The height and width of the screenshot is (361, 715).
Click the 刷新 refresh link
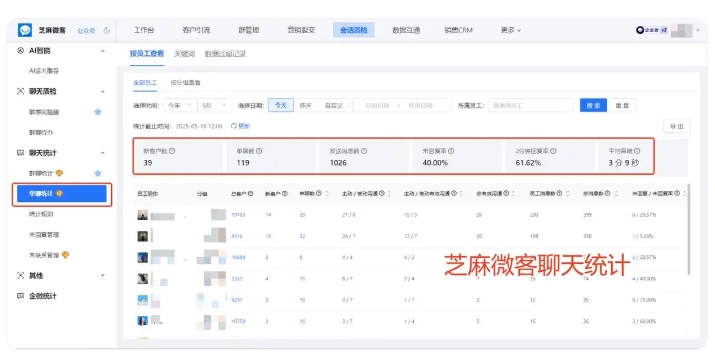tap(240, 126)
